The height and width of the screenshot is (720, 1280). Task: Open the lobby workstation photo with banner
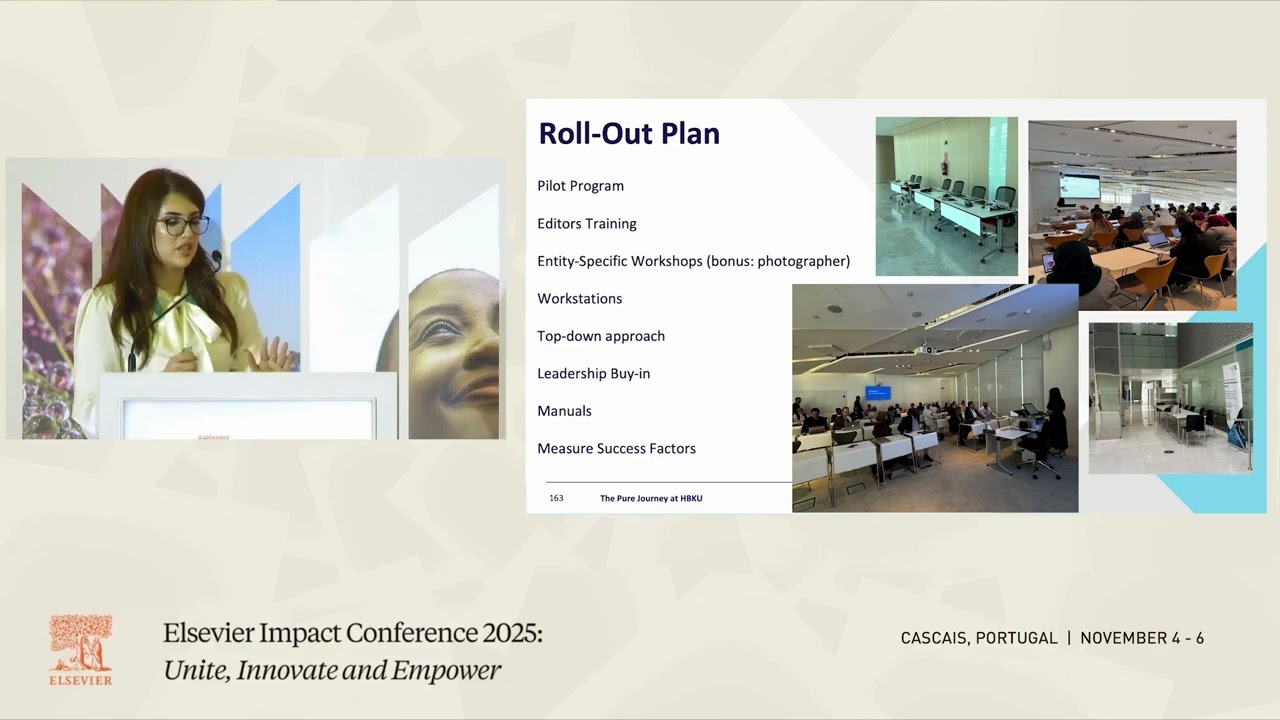tap(1171, 398)
